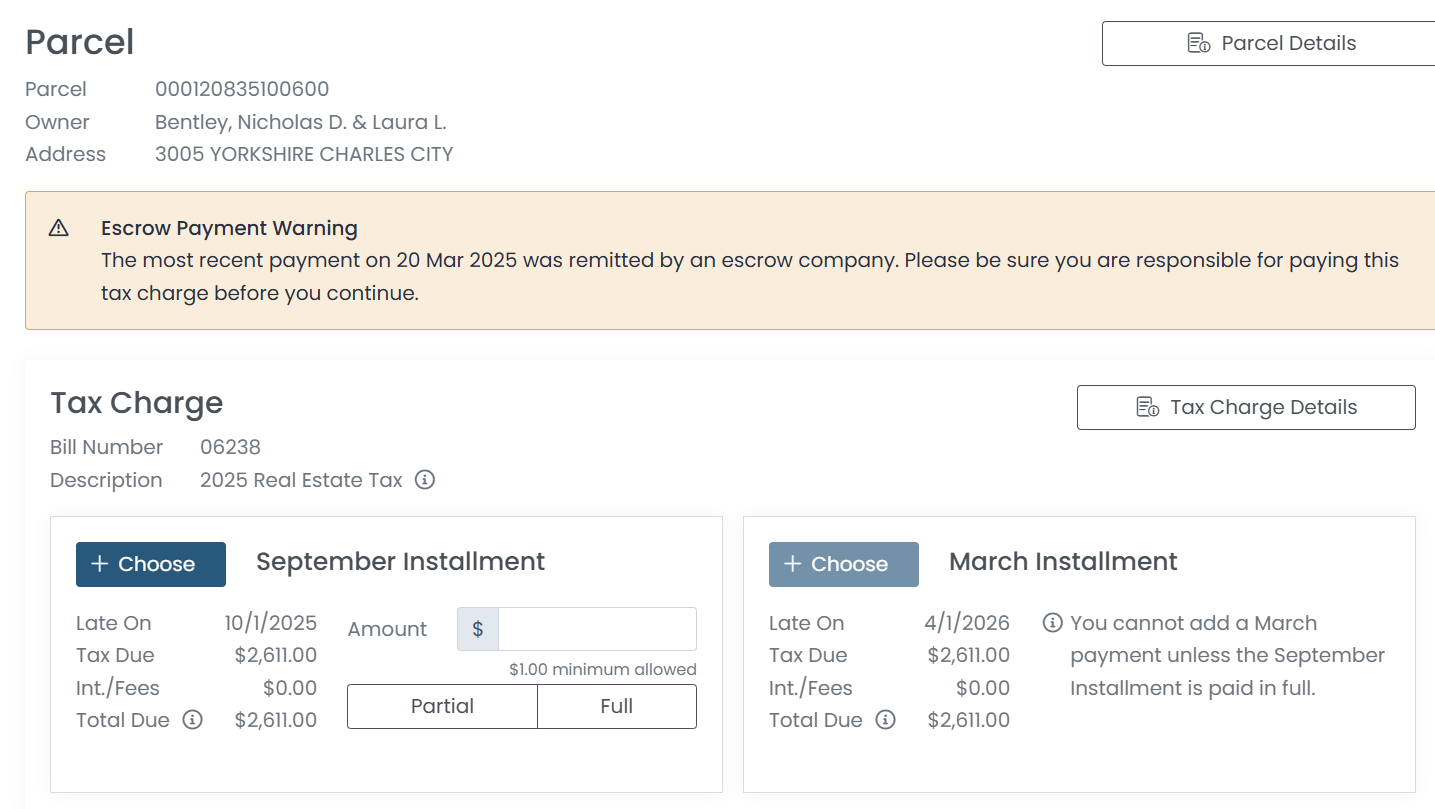Image resolution: width=1435 pixels, height=809 pixels.
Task: Click document icon on Tax Charge Details button
Action: click(x=1147, y=407)
